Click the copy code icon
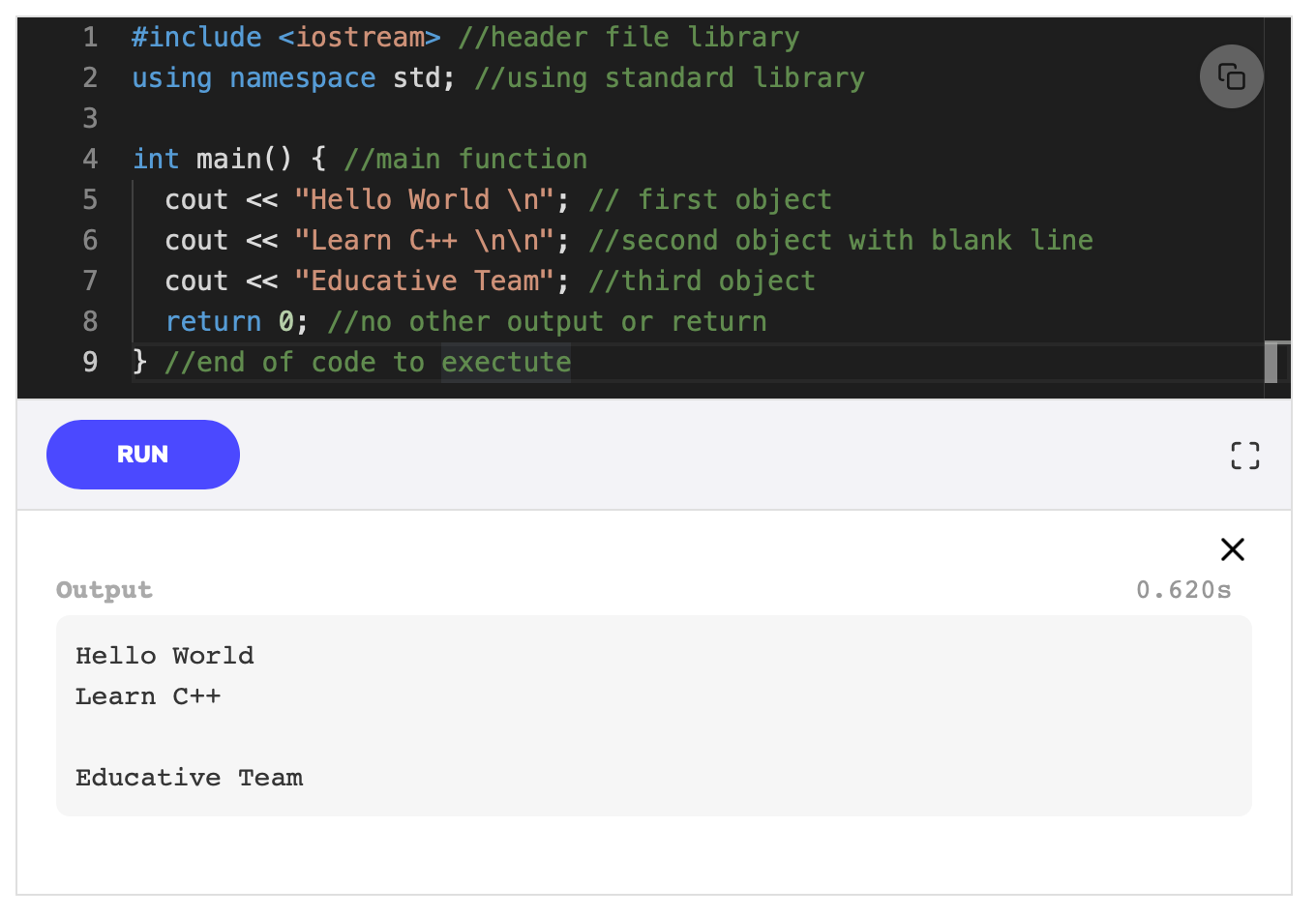Image resolution: width=1316 pixels, height=917 pixels. pyautogui.click(x=1231, y=76)
